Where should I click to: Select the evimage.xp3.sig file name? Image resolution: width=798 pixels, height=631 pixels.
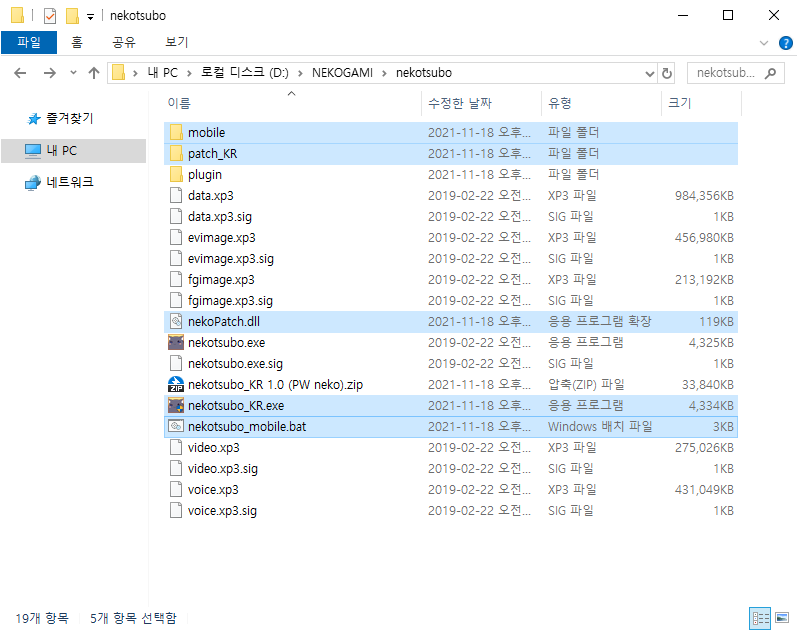(231, 259)
